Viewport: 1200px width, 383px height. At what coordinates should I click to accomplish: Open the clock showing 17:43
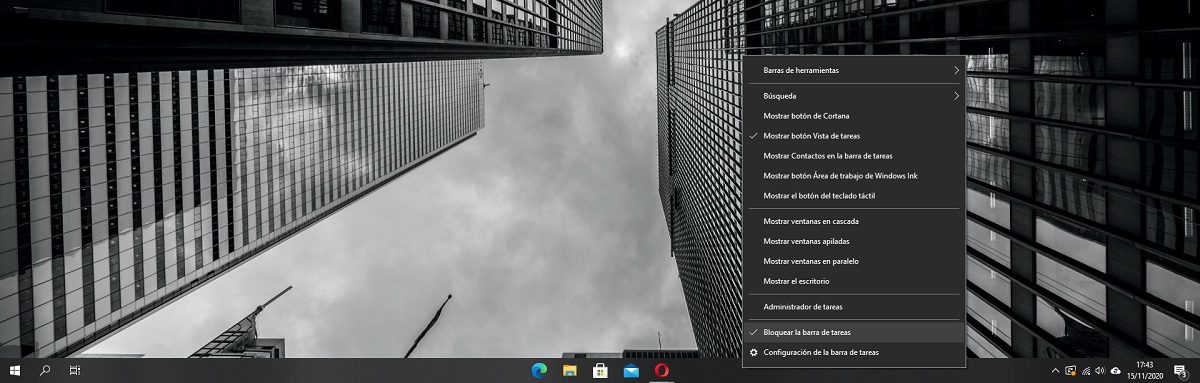tap(1145, 371)
